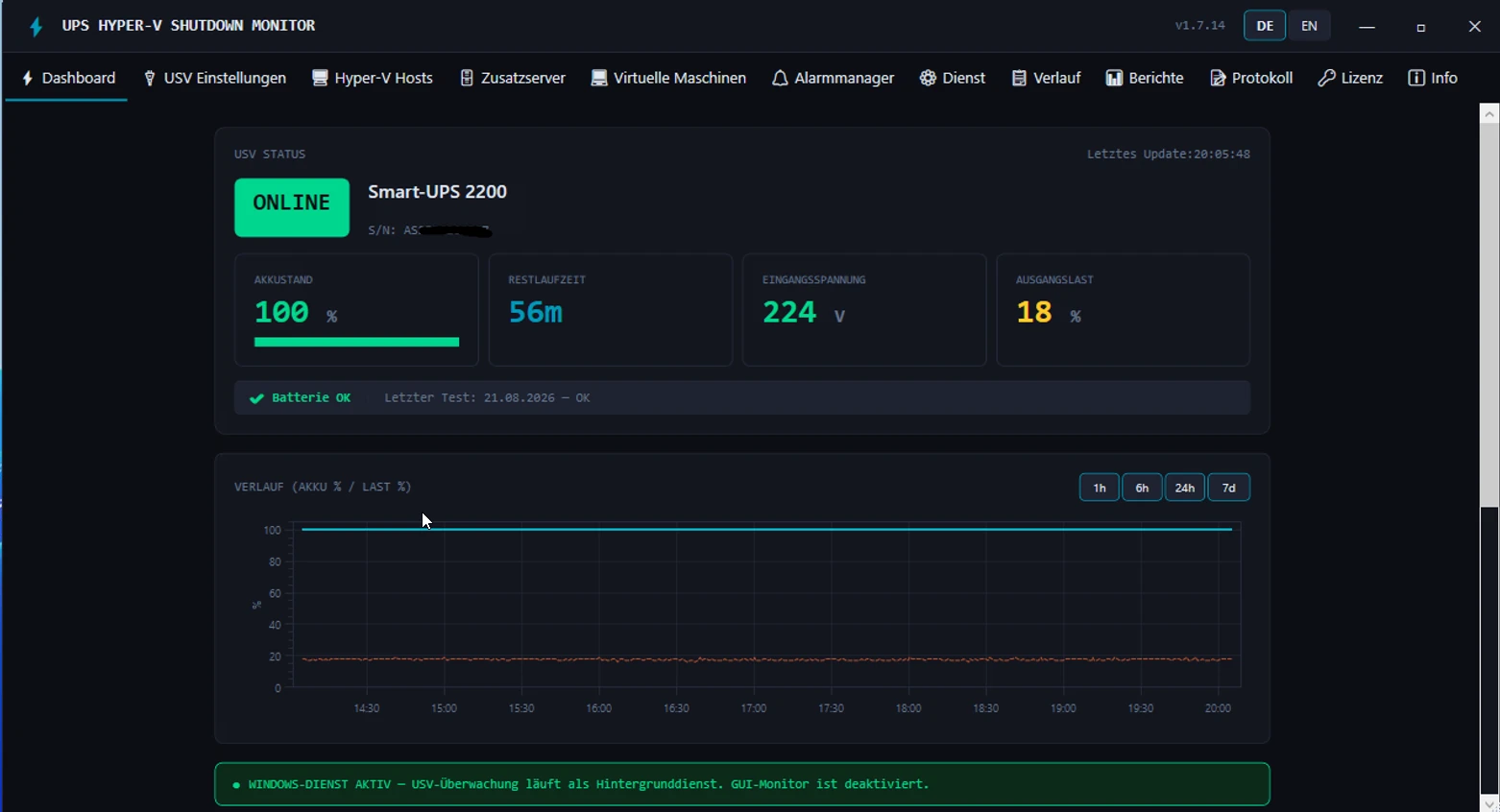The image size is (1500, 812).
Task: Click the chart's 17:00 axis label
Action: [754, 708]
